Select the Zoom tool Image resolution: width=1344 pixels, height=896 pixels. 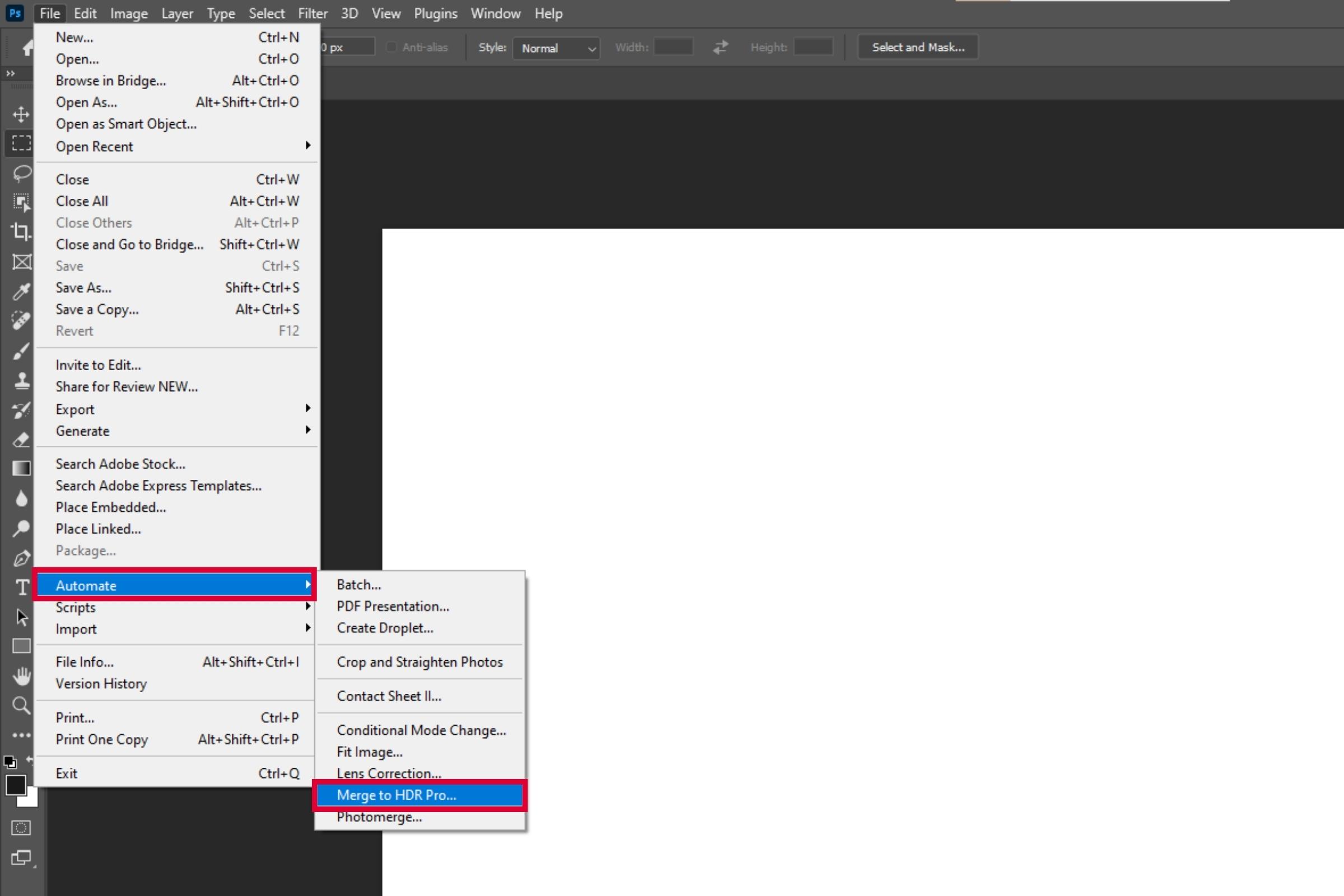coord(21,706)
